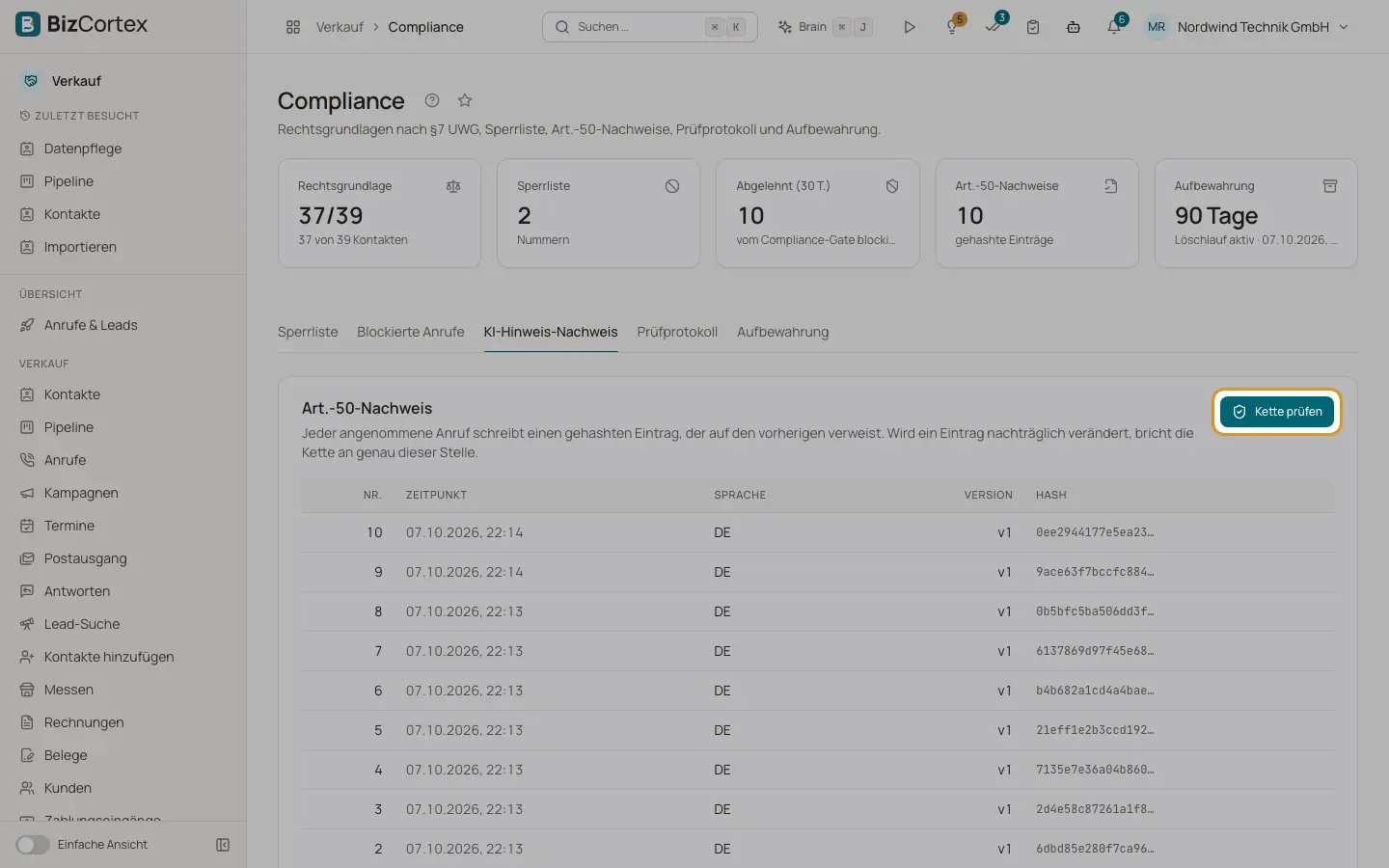The width and height of the screenshot is (1389, 868).
Task: Open the checkmark tasks icon with badge 3
Action: 993,27
